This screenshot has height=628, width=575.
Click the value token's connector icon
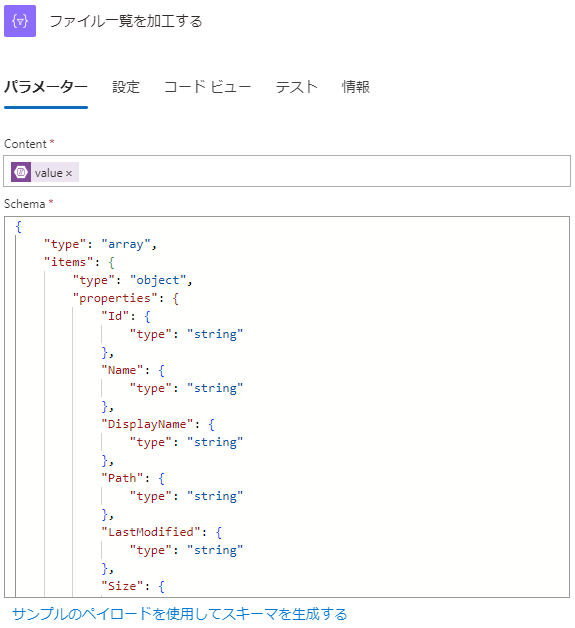(x=21, y=173)
